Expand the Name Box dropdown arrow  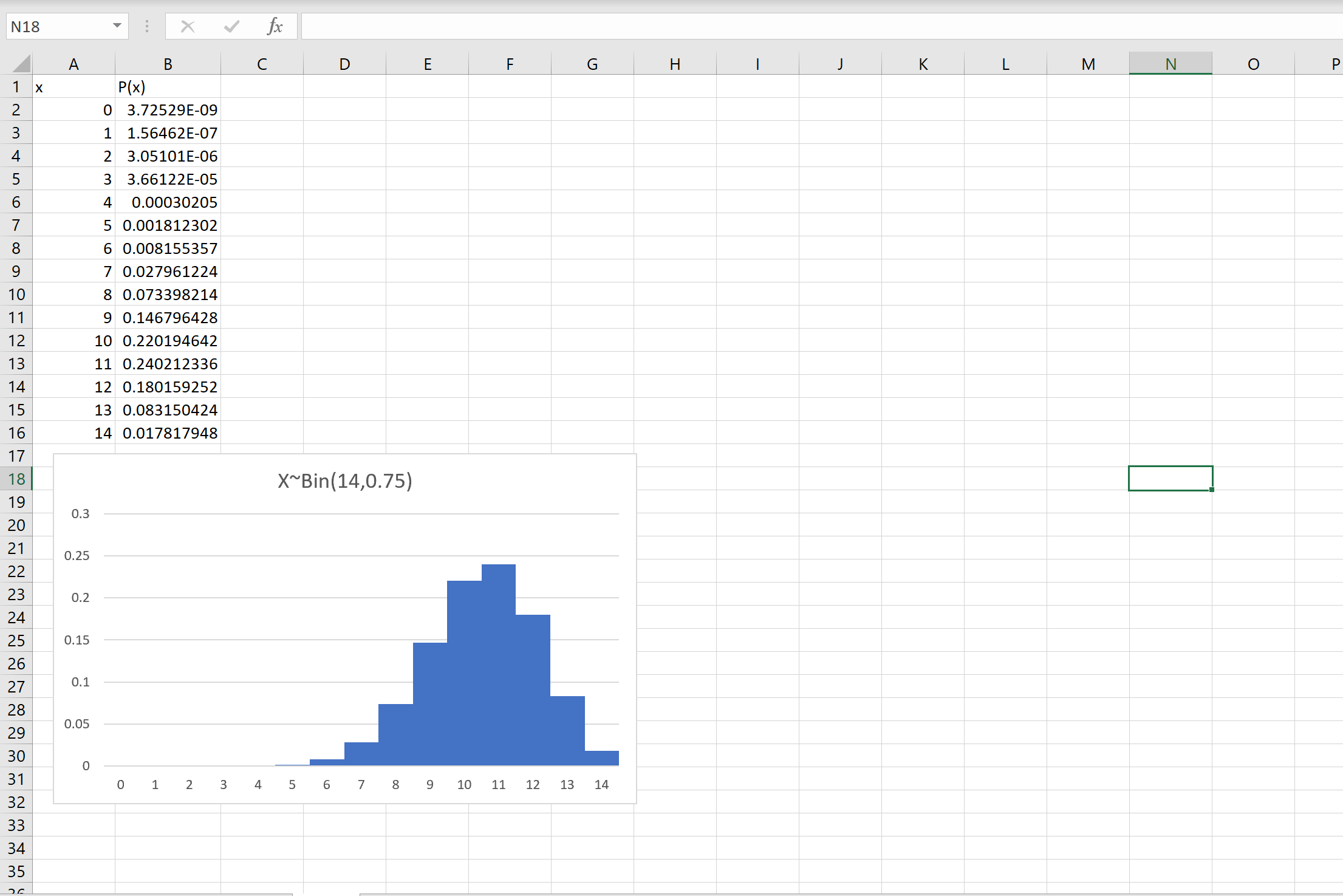click(x=117, y=26)
